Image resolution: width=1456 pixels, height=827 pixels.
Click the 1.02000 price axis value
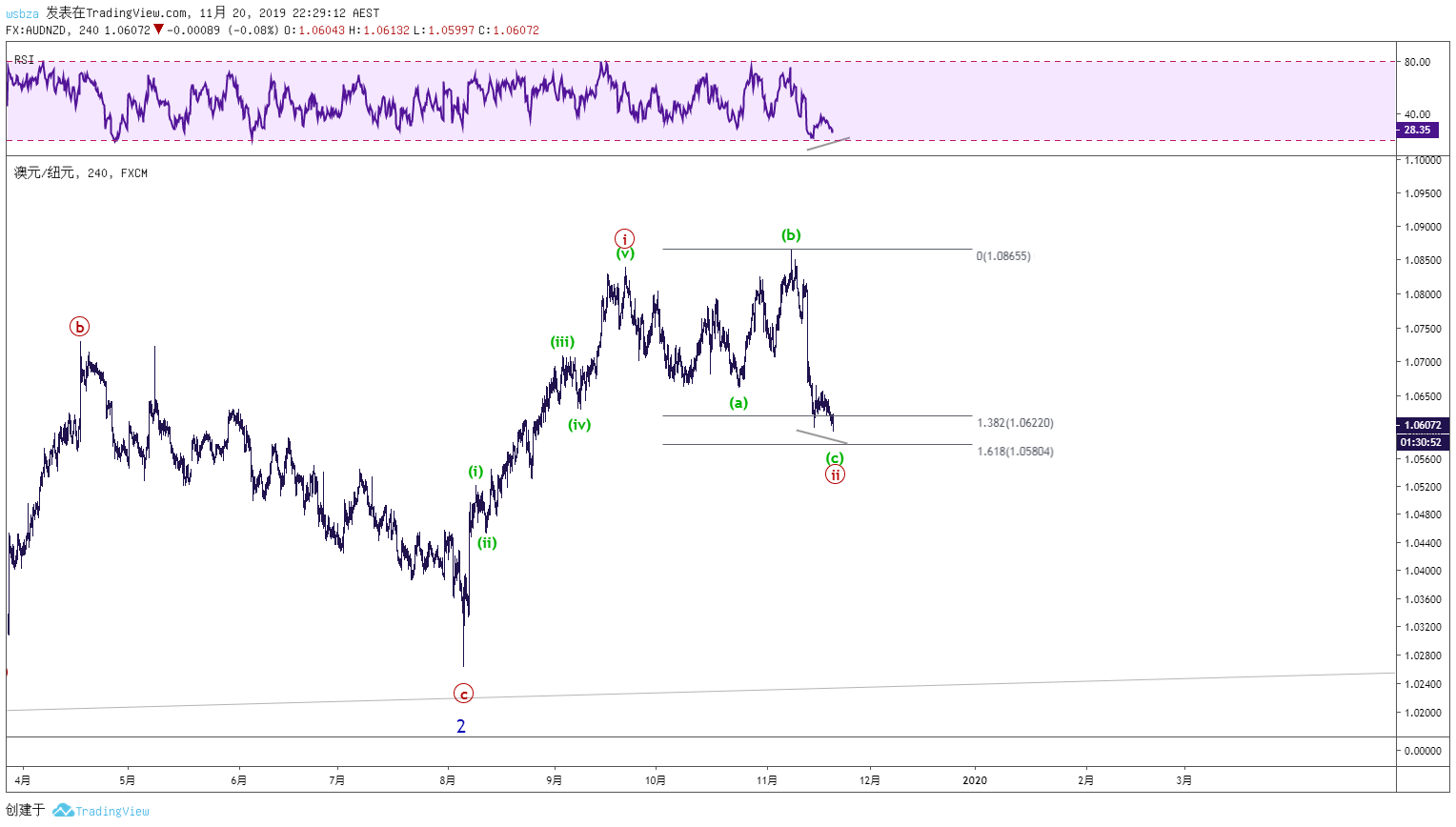1423,713
